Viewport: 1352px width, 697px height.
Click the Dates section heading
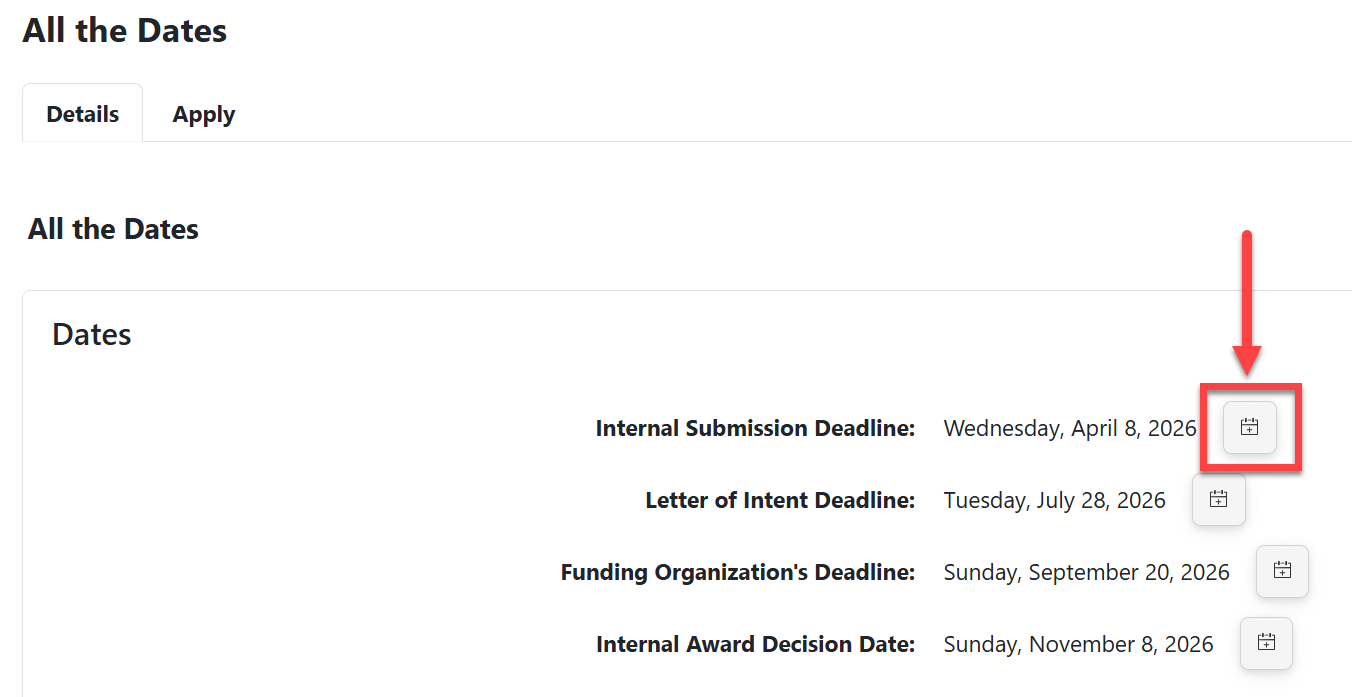point(91,334)
